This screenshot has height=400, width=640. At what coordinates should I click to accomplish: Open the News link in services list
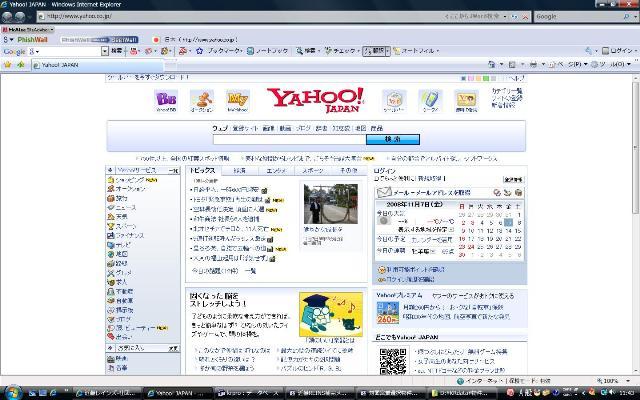click(126, 208)
